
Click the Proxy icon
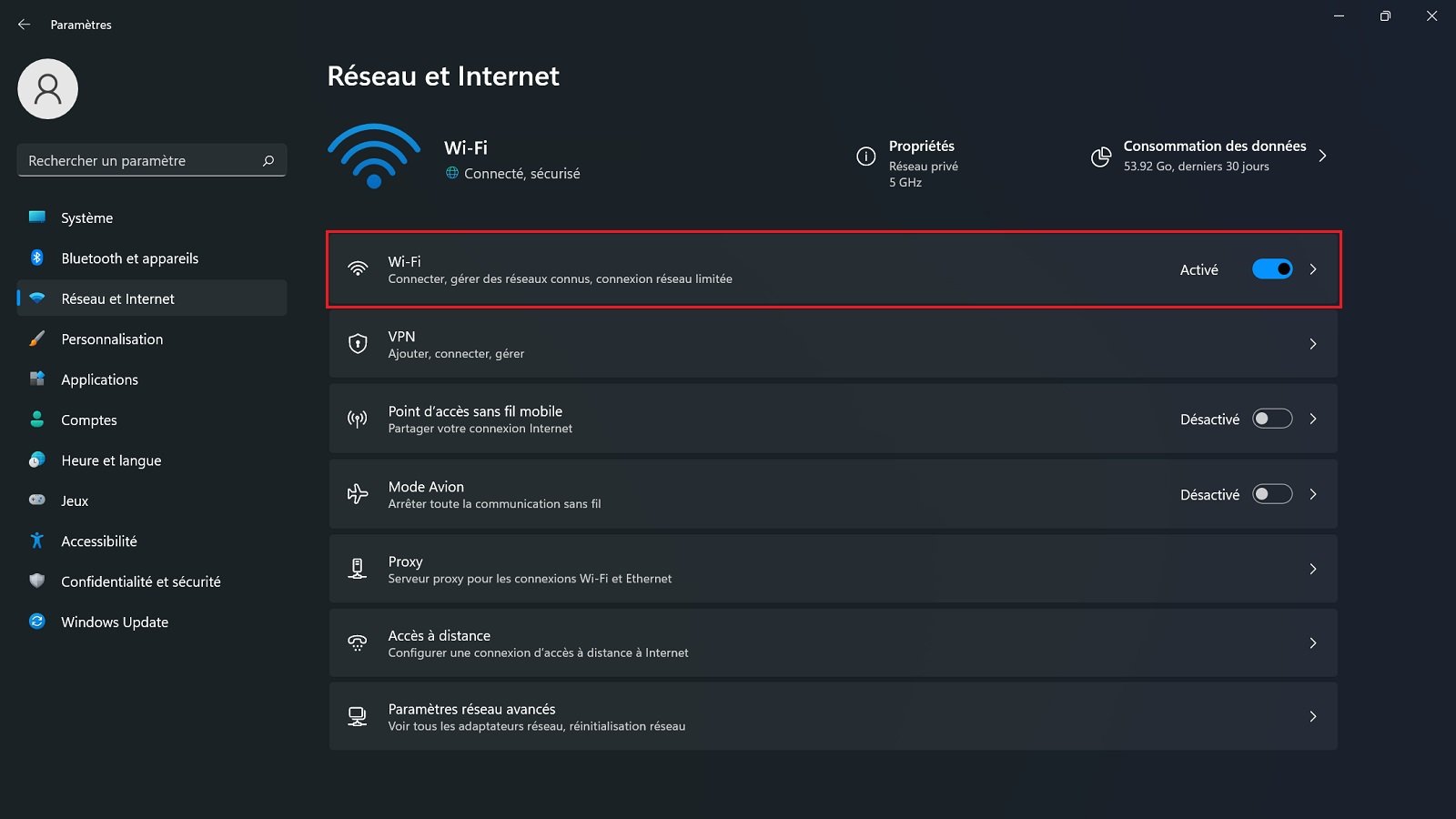pyautogui.click(x=357, y=569)
